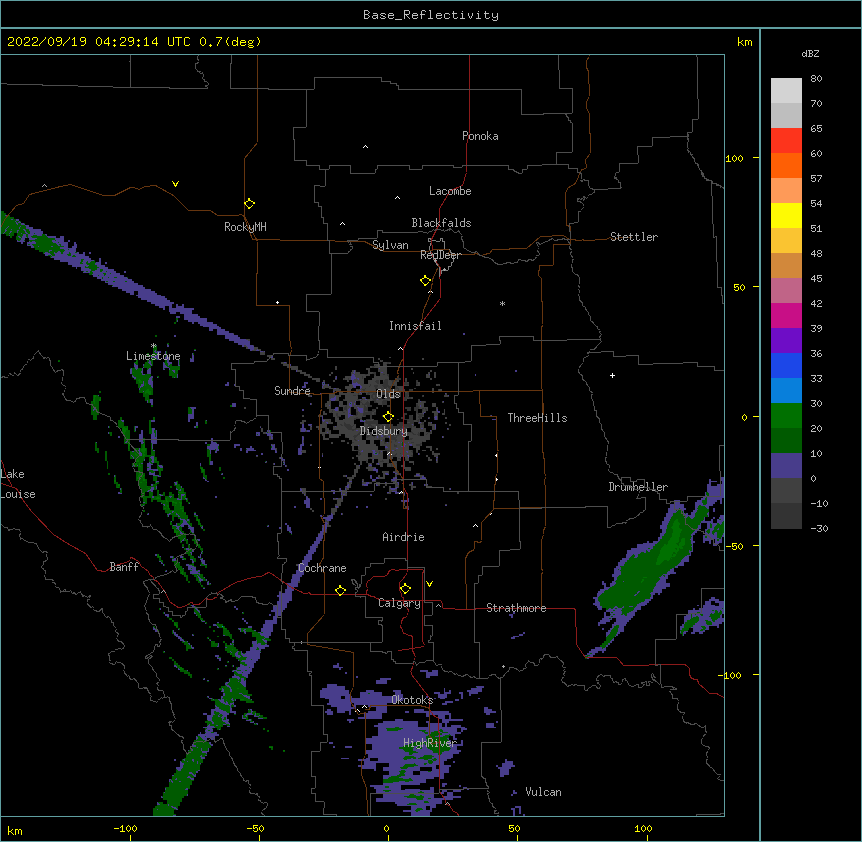Select the yellow diamond between Olds and Didsbury

click(x=388, y=417)
